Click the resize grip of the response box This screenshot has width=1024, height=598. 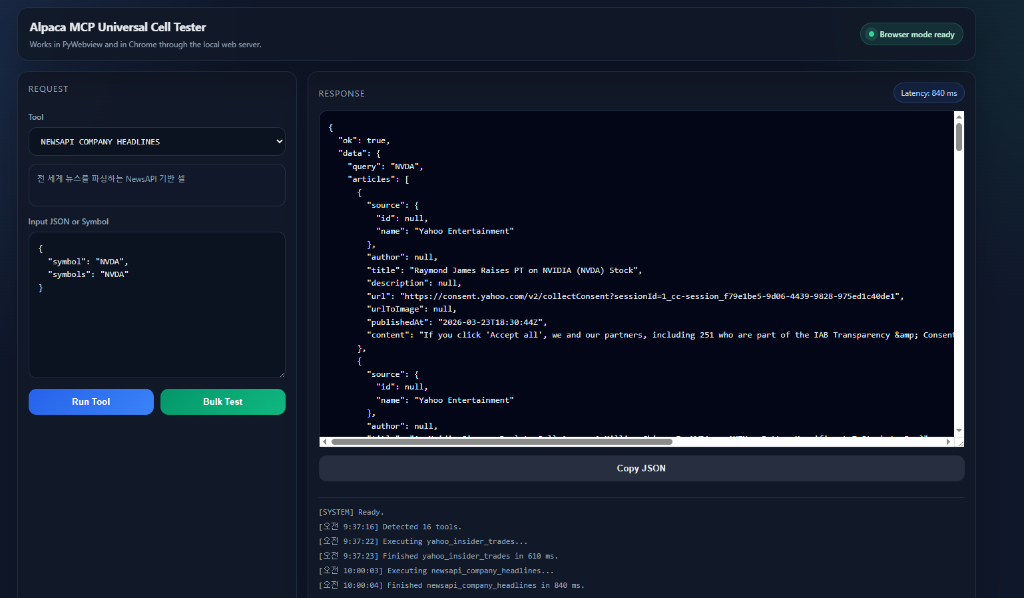click(x=959, y=443)
